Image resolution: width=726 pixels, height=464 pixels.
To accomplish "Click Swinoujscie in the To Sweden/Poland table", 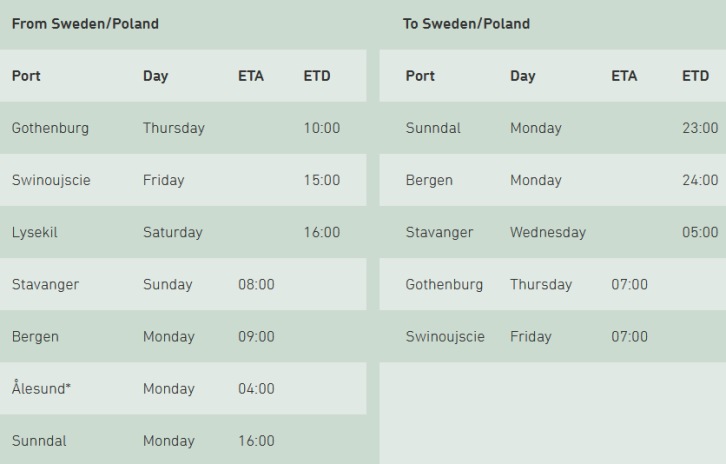I will click(x=445, y=337).
